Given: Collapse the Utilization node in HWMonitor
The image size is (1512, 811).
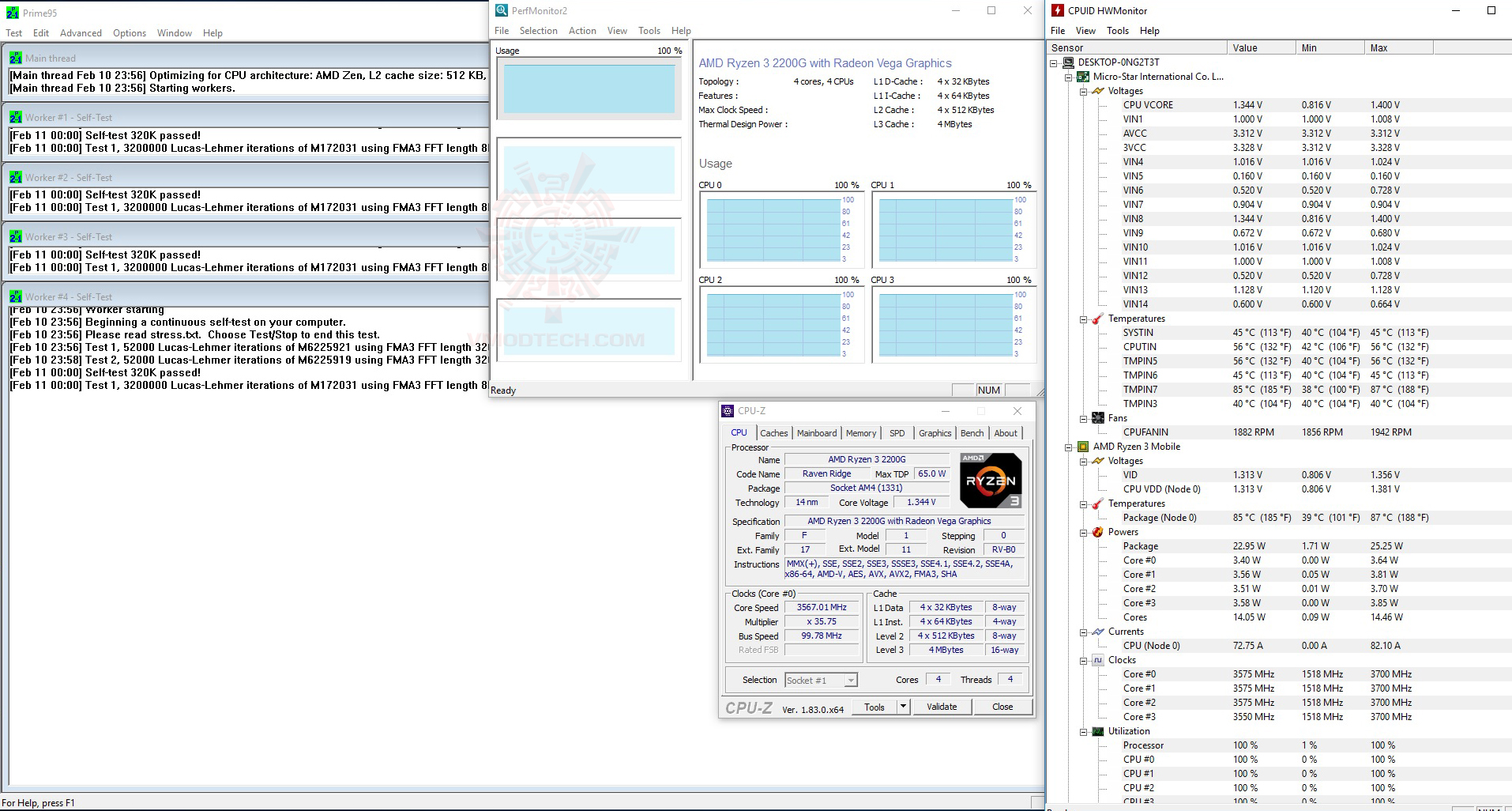Looking at the screenshot, I should pyautogui.click(x=1084, y=731).
